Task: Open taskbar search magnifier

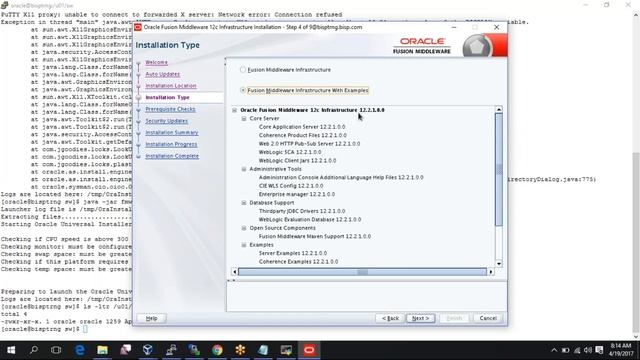Action: tap(34, 350)
